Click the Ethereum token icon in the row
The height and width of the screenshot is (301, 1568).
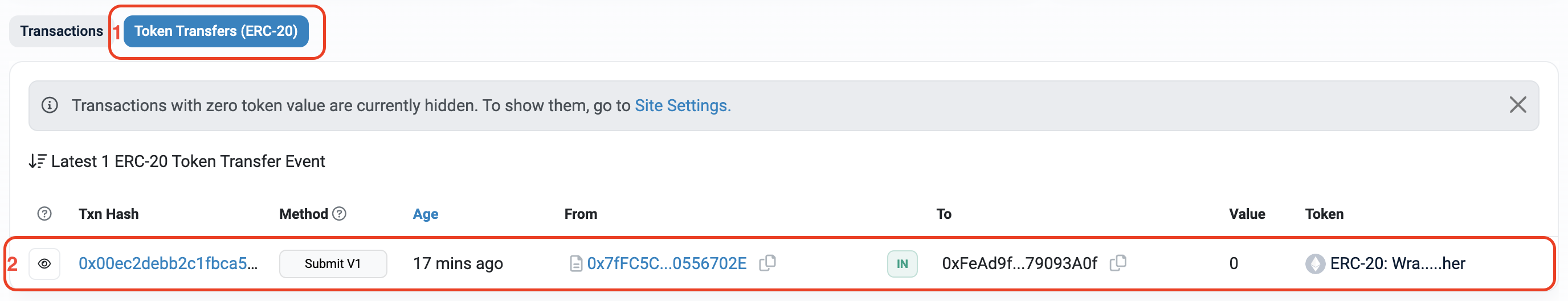(x=1315, y=264)
